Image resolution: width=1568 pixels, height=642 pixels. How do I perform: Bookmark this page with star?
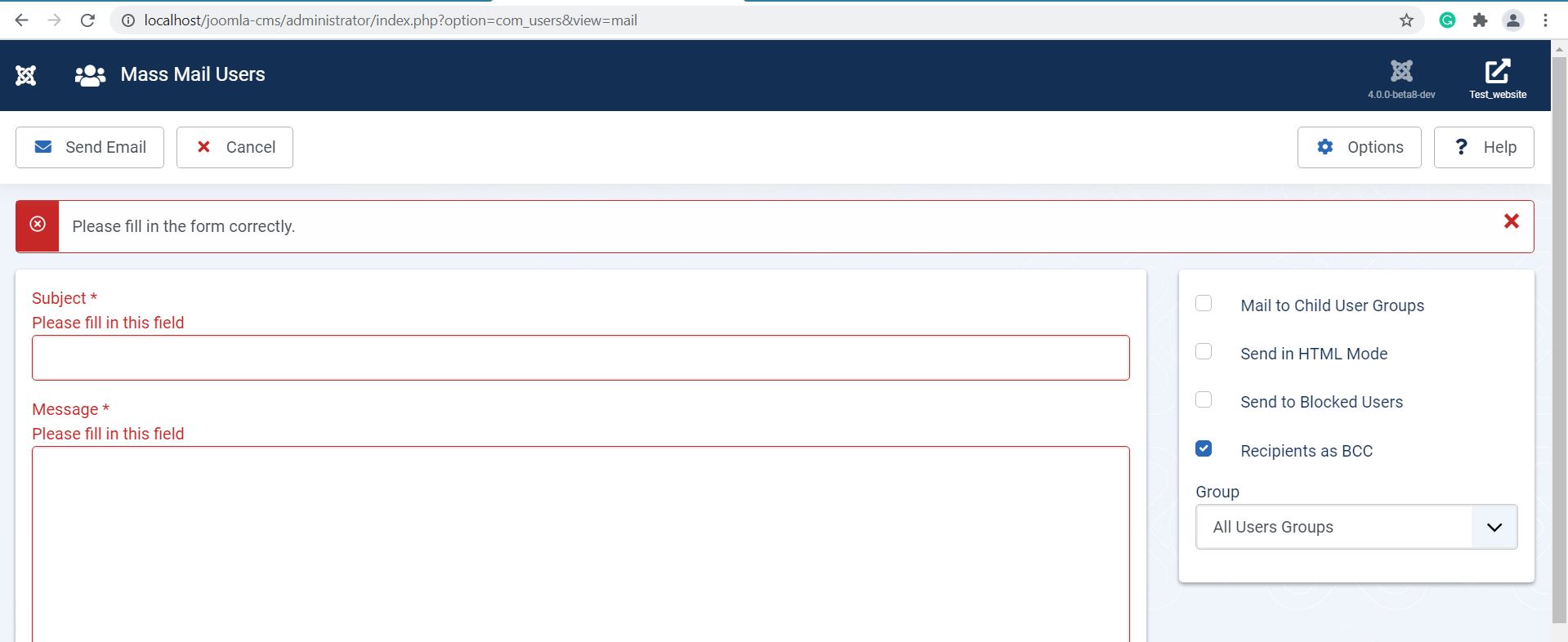point(1406,20)
